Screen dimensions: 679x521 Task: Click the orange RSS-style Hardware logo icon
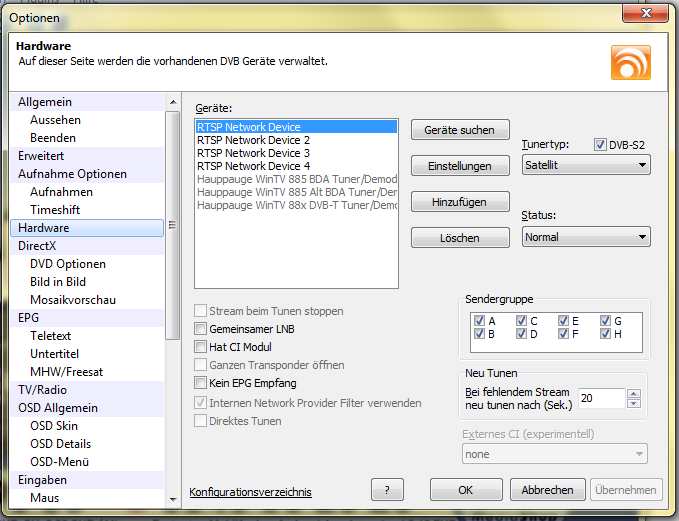pos(630,62)
